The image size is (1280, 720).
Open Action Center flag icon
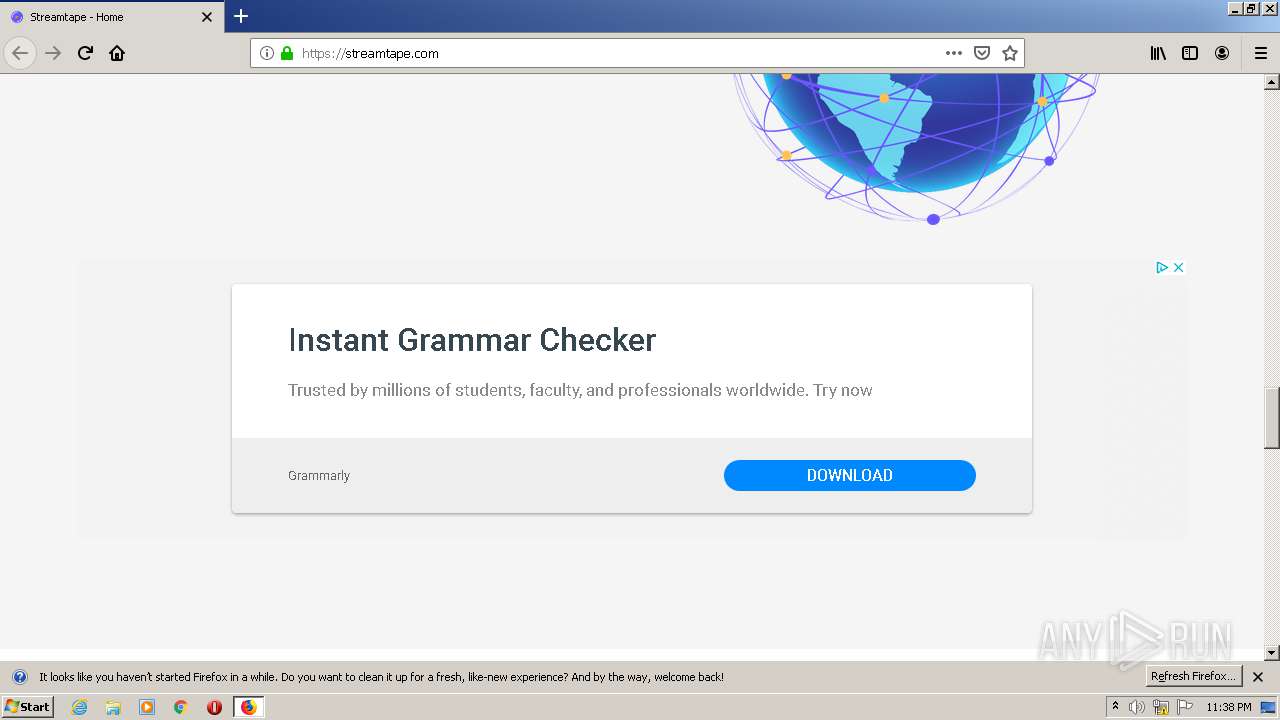tap(1185, 707)
